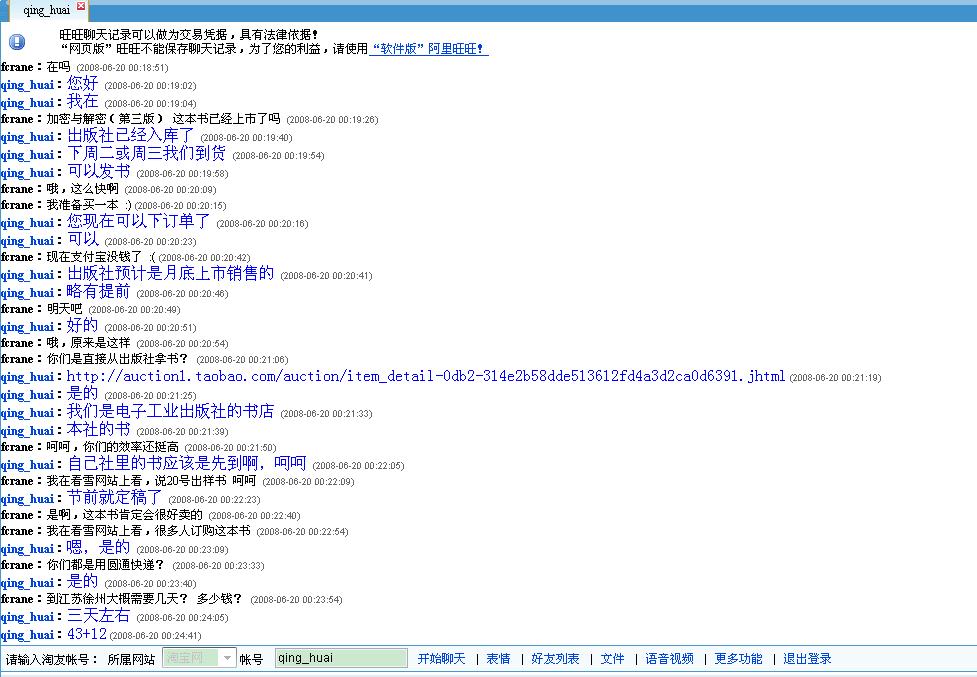Open the 更多功能 menu
The width and height of the screenshot is (977, 677).
tap(738, 658)
